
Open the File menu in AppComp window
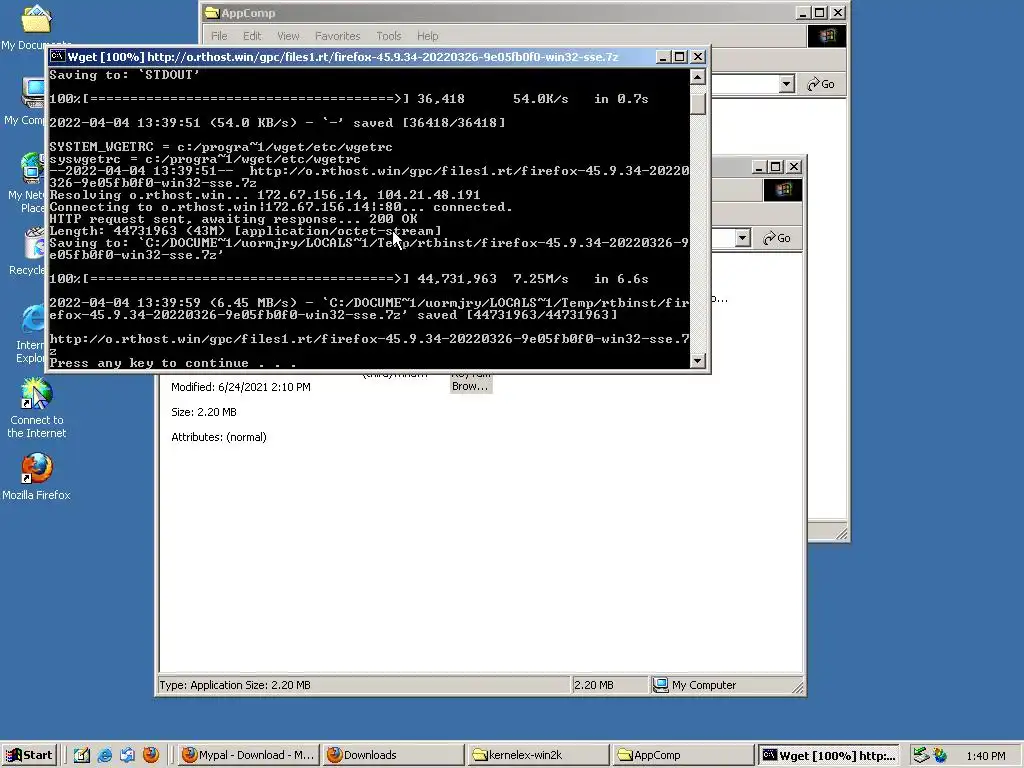coord(219,36)
